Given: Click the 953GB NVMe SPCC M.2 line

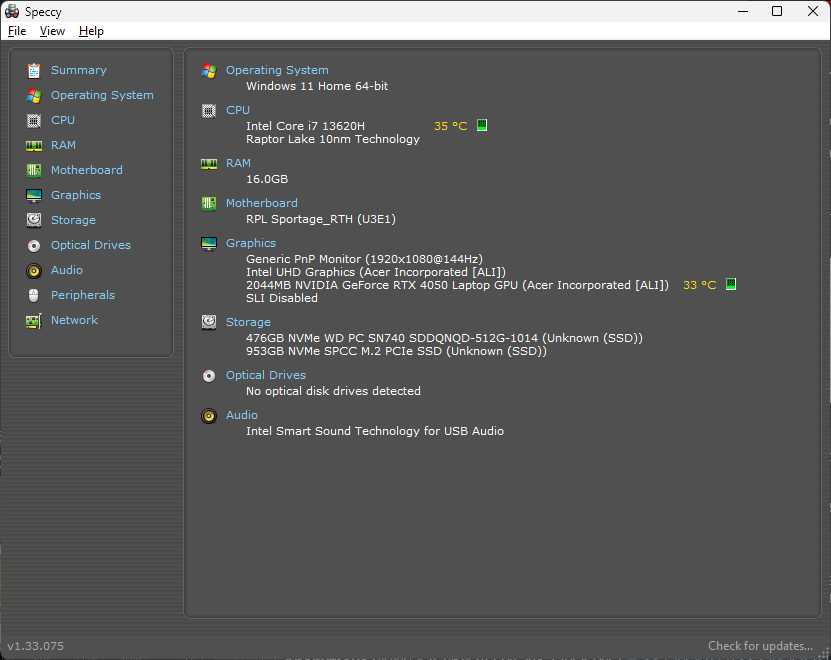Looking at the screenshot, I should 396,351.
